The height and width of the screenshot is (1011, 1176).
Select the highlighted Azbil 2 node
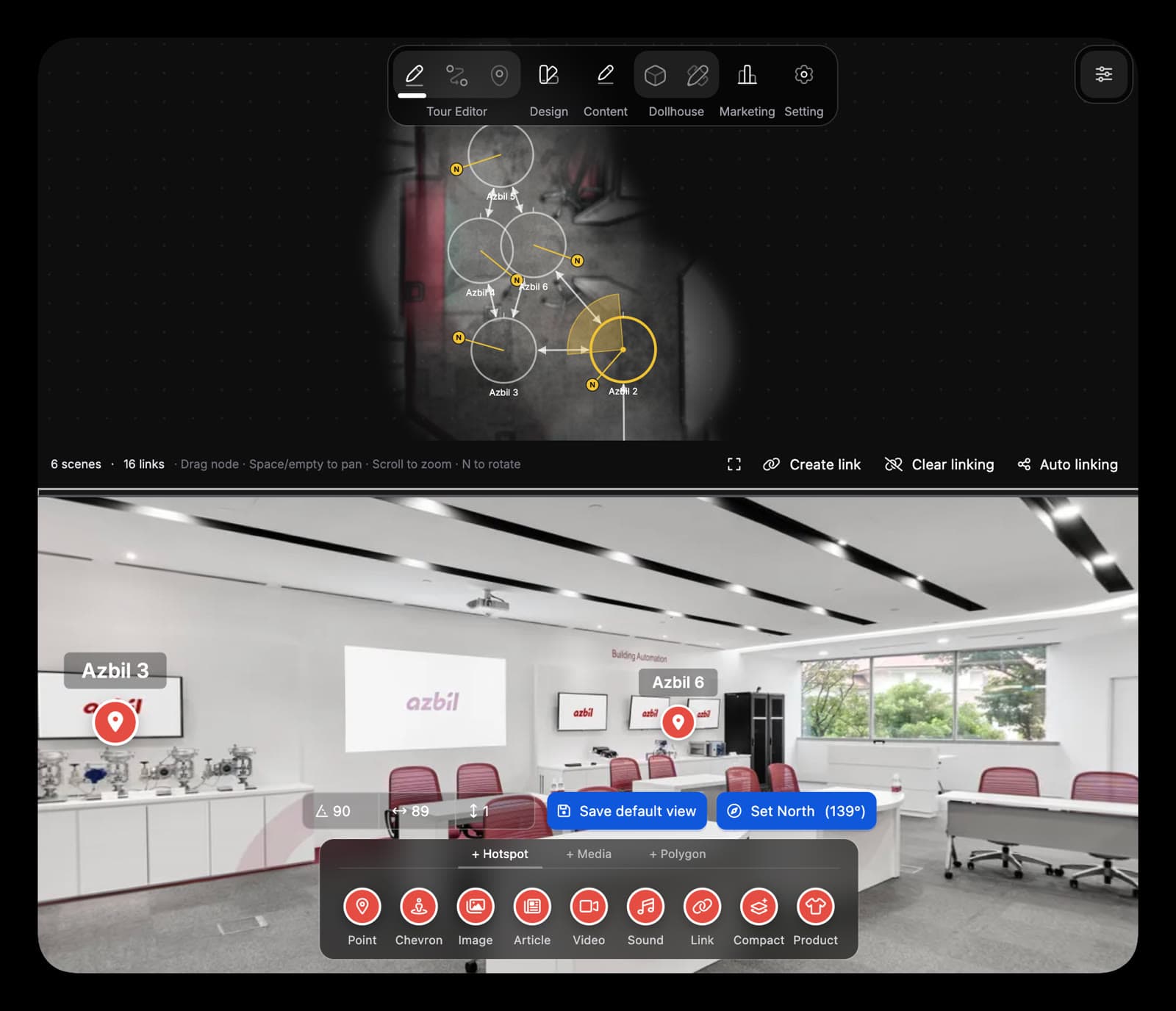[x=623, y=349]
